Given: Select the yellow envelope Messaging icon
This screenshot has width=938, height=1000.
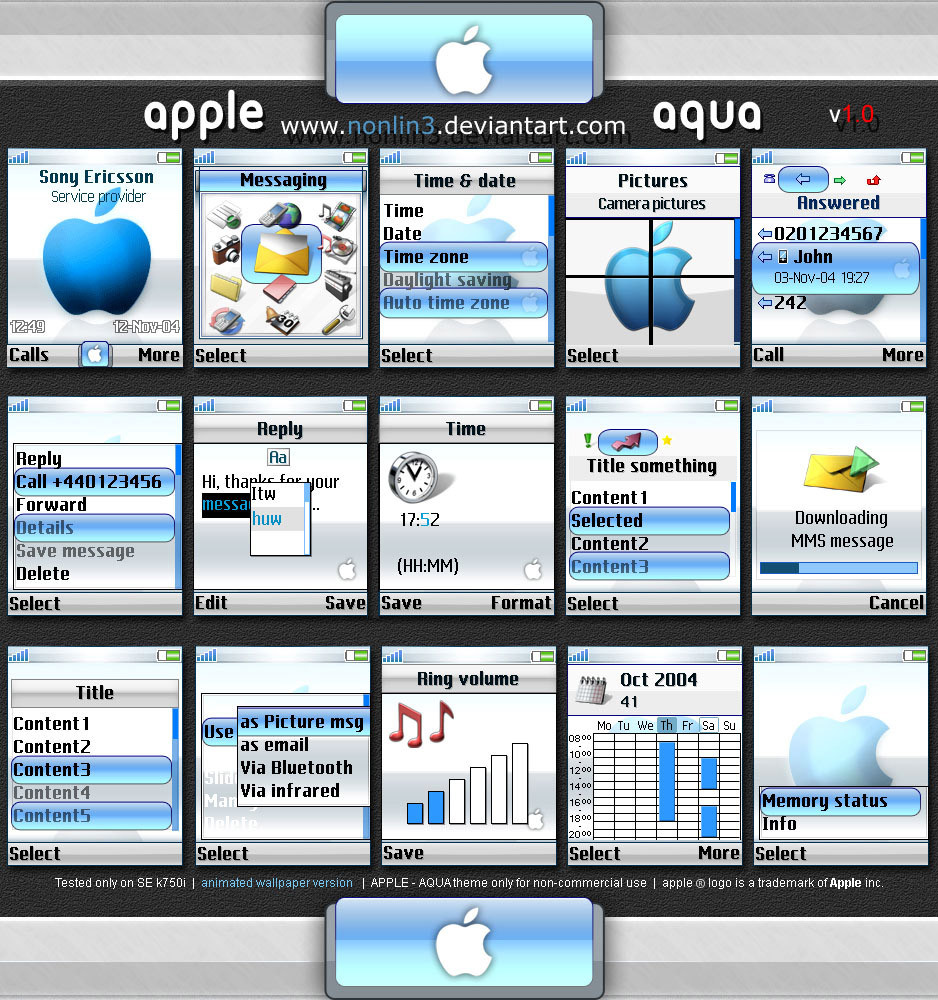Looking at the screenshot, I should 281,254.
